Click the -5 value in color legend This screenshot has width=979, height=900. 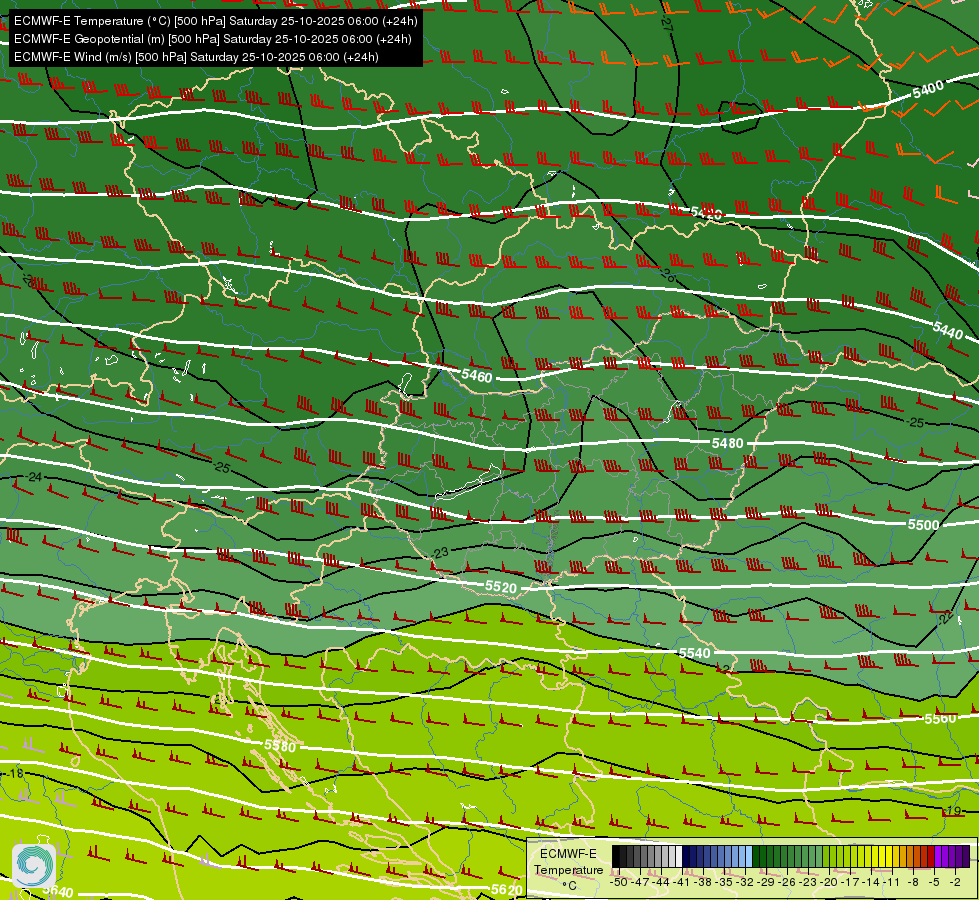(934, 882)
